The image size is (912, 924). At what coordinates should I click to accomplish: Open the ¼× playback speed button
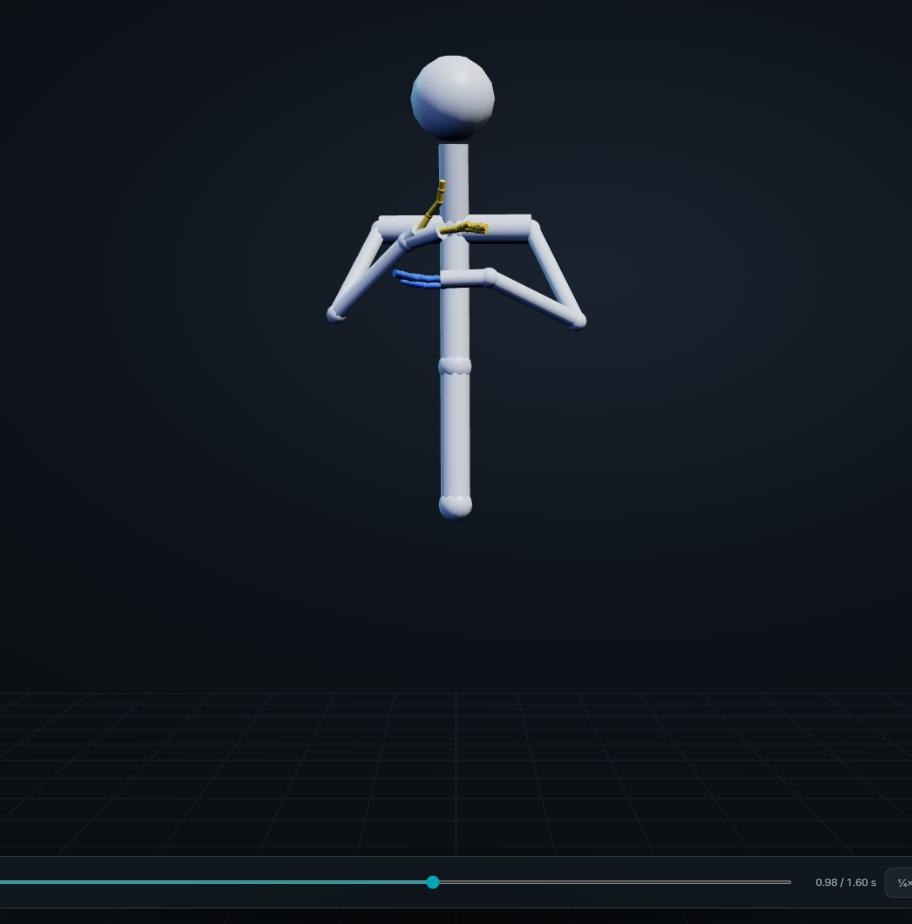[900, 883]
